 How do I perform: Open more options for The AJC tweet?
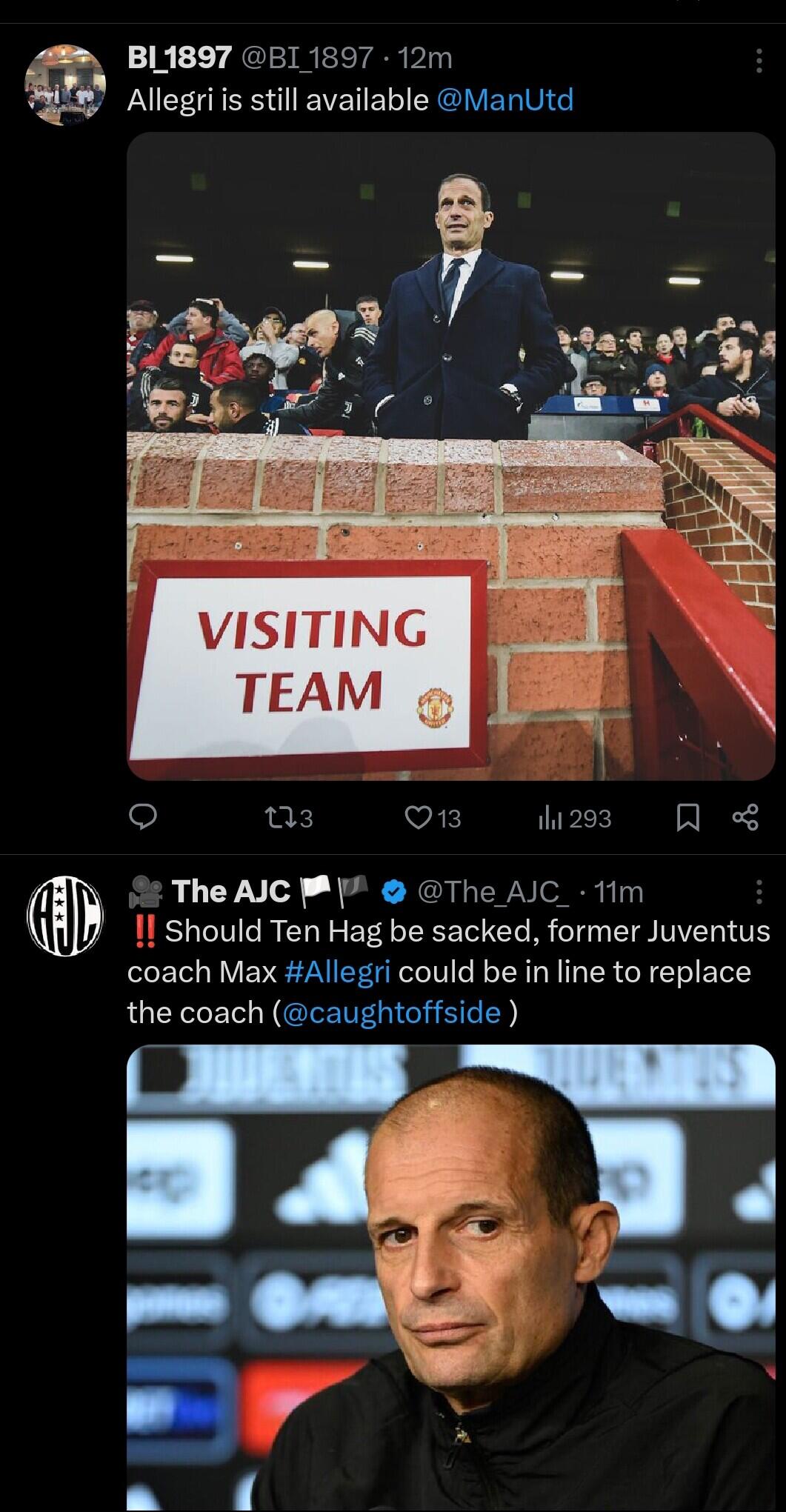pos(758,893)
